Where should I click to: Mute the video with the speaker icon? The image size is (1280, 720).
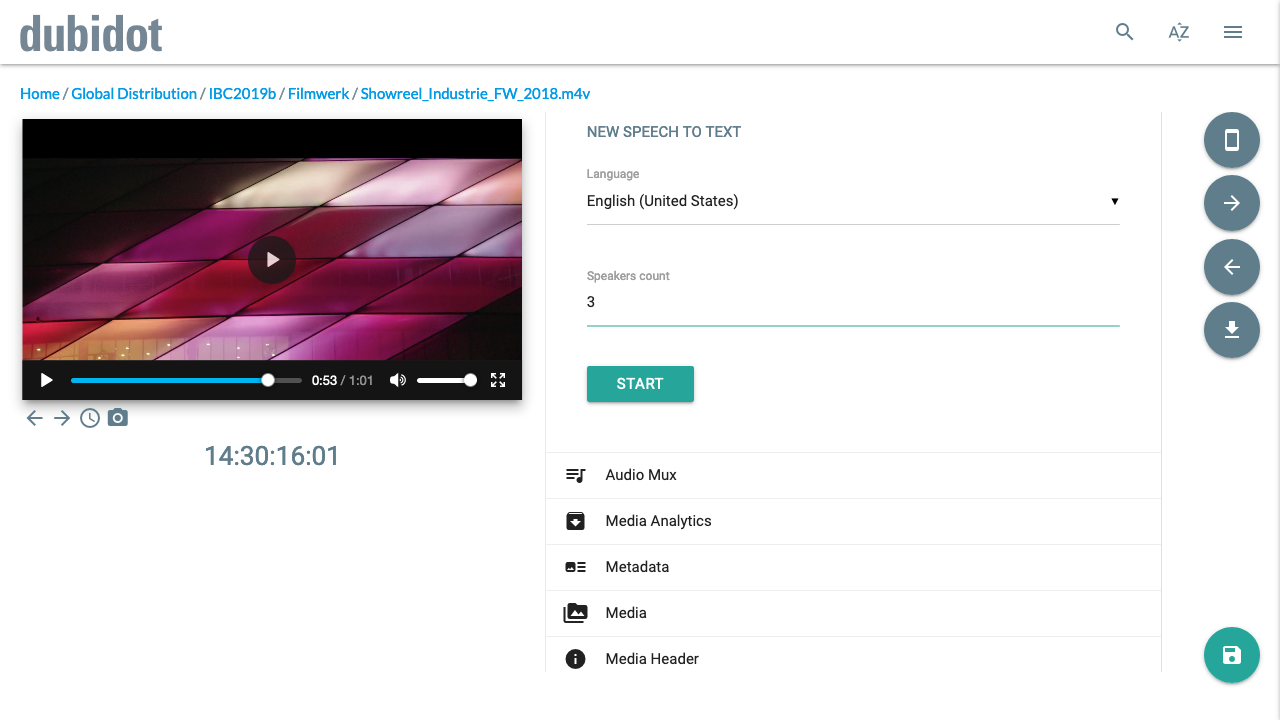pyautogui.click(x=398, y=380)
